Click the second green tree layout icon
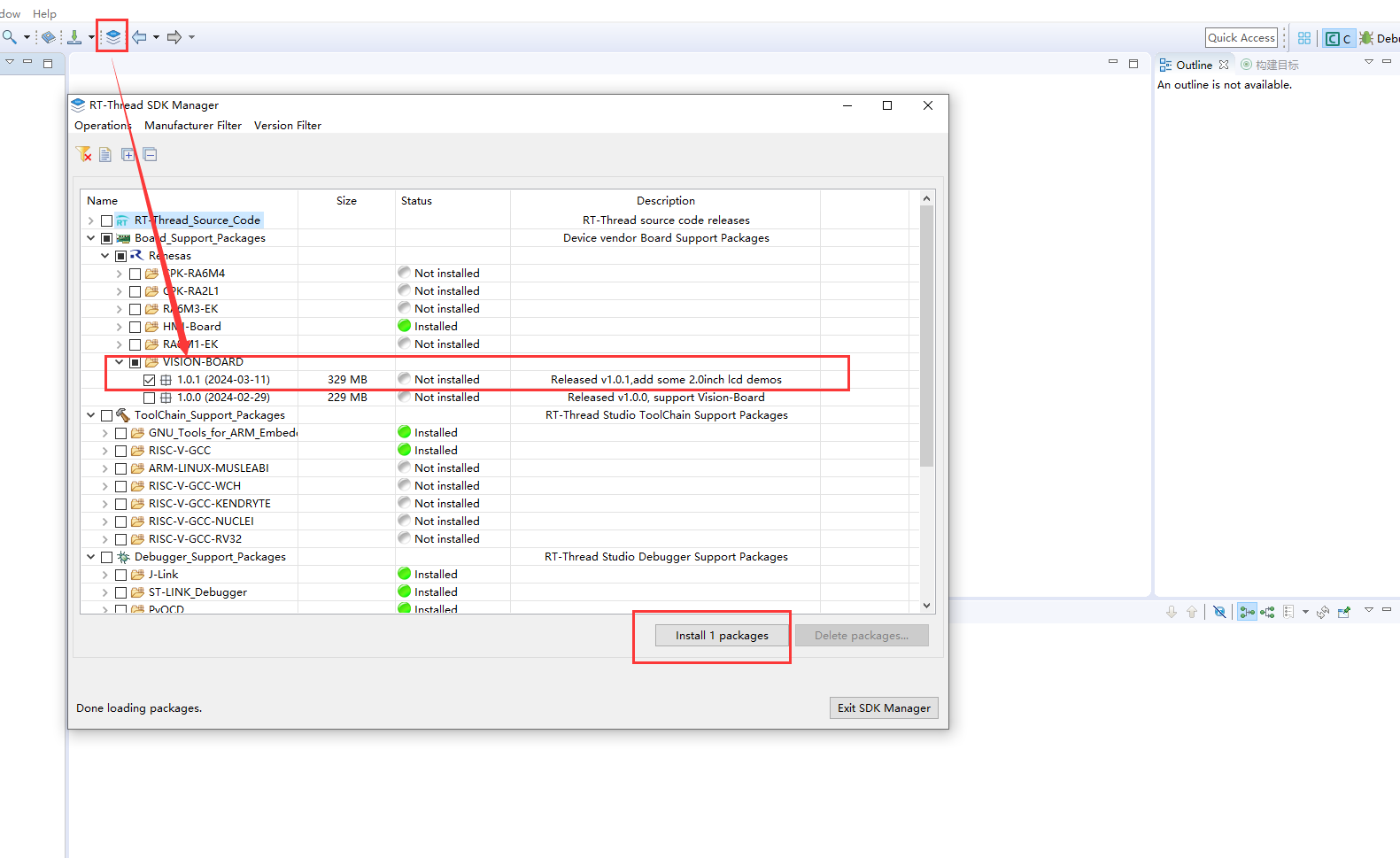 1268,612
